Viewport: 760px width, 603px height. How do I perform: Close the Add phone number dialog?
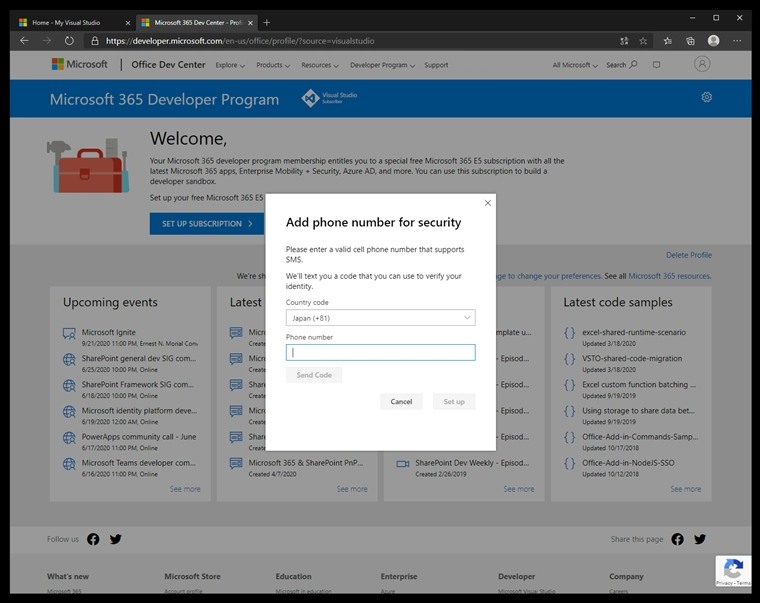point(488,203)
